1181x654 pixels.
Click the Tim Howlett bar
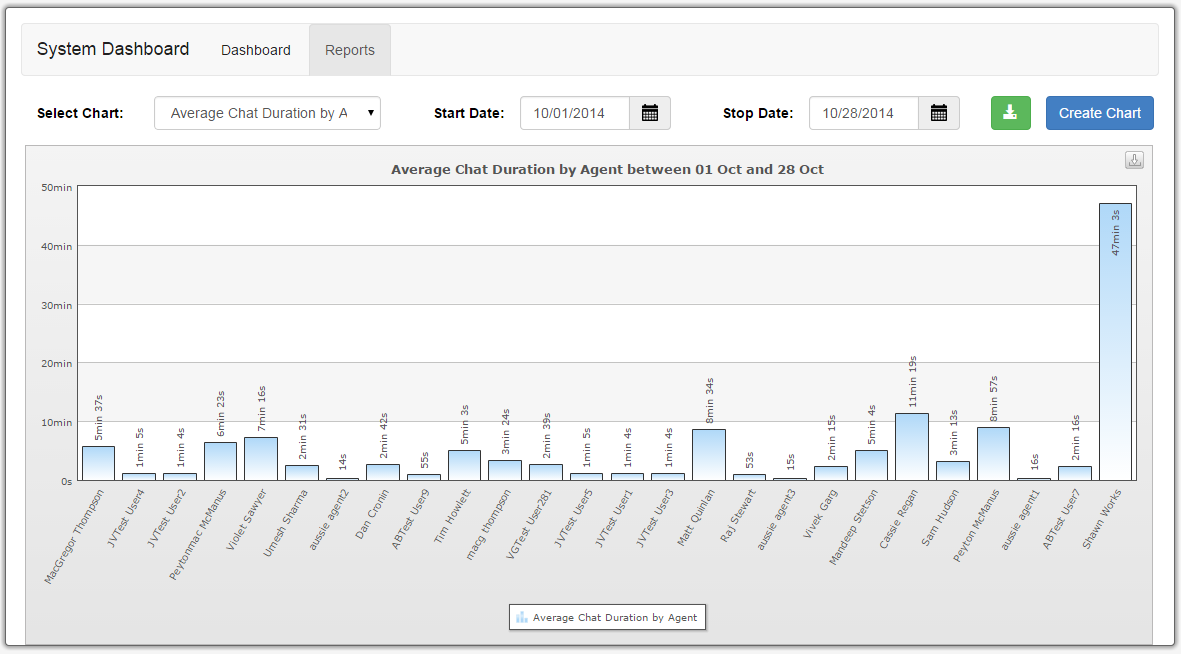(464, 465)
